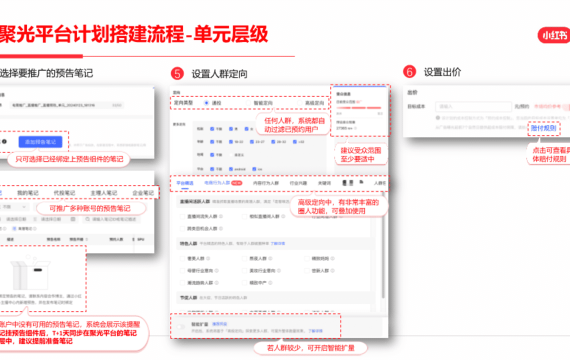Check the 直播间流失人群 checkbox

click(x=182, y=216)
